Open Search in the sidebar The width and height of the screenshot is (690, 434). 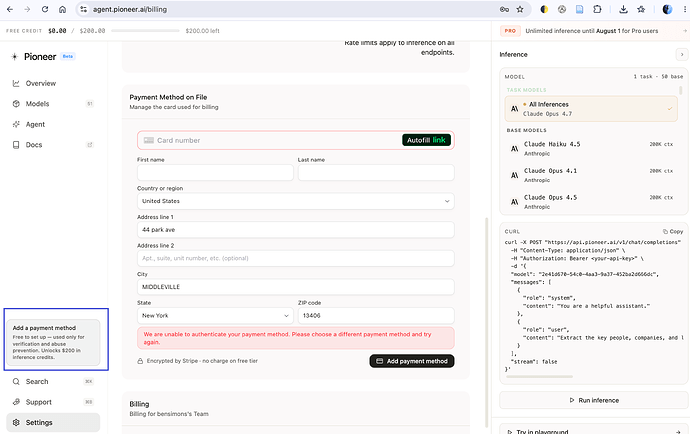click(x=53, y=382)
